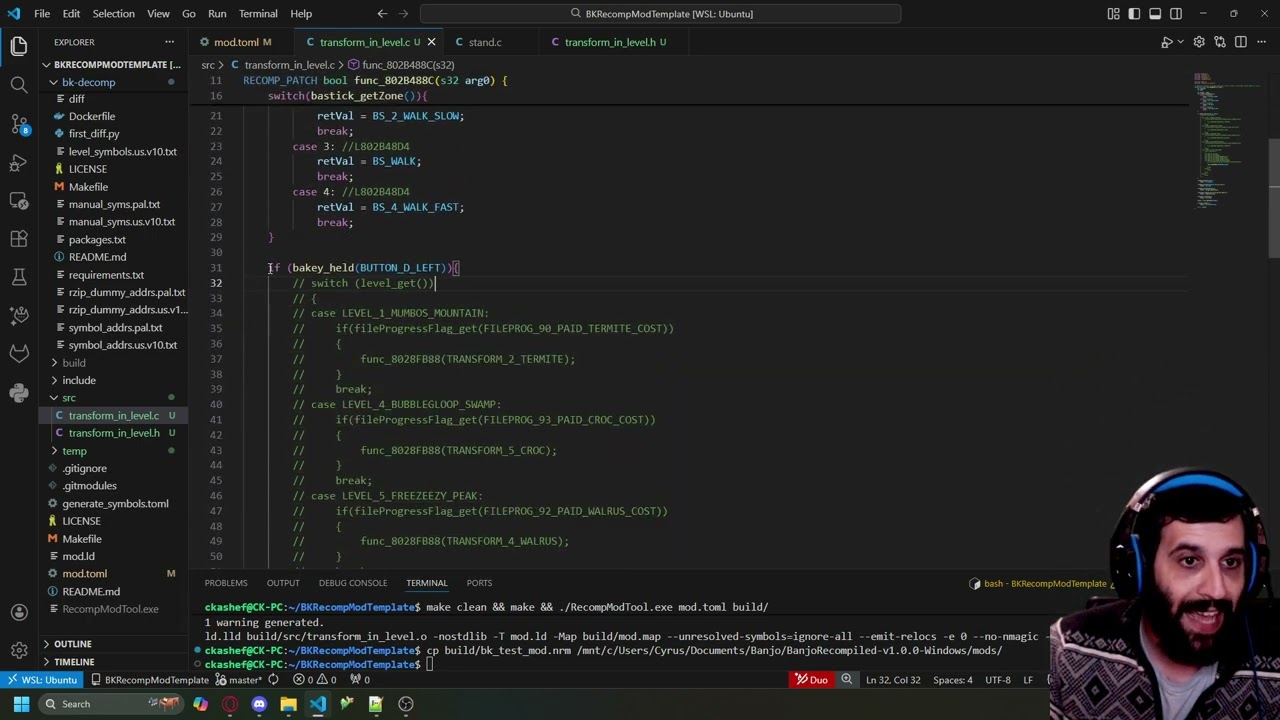Switch to the stand.c tab

[x=485, y=42]
